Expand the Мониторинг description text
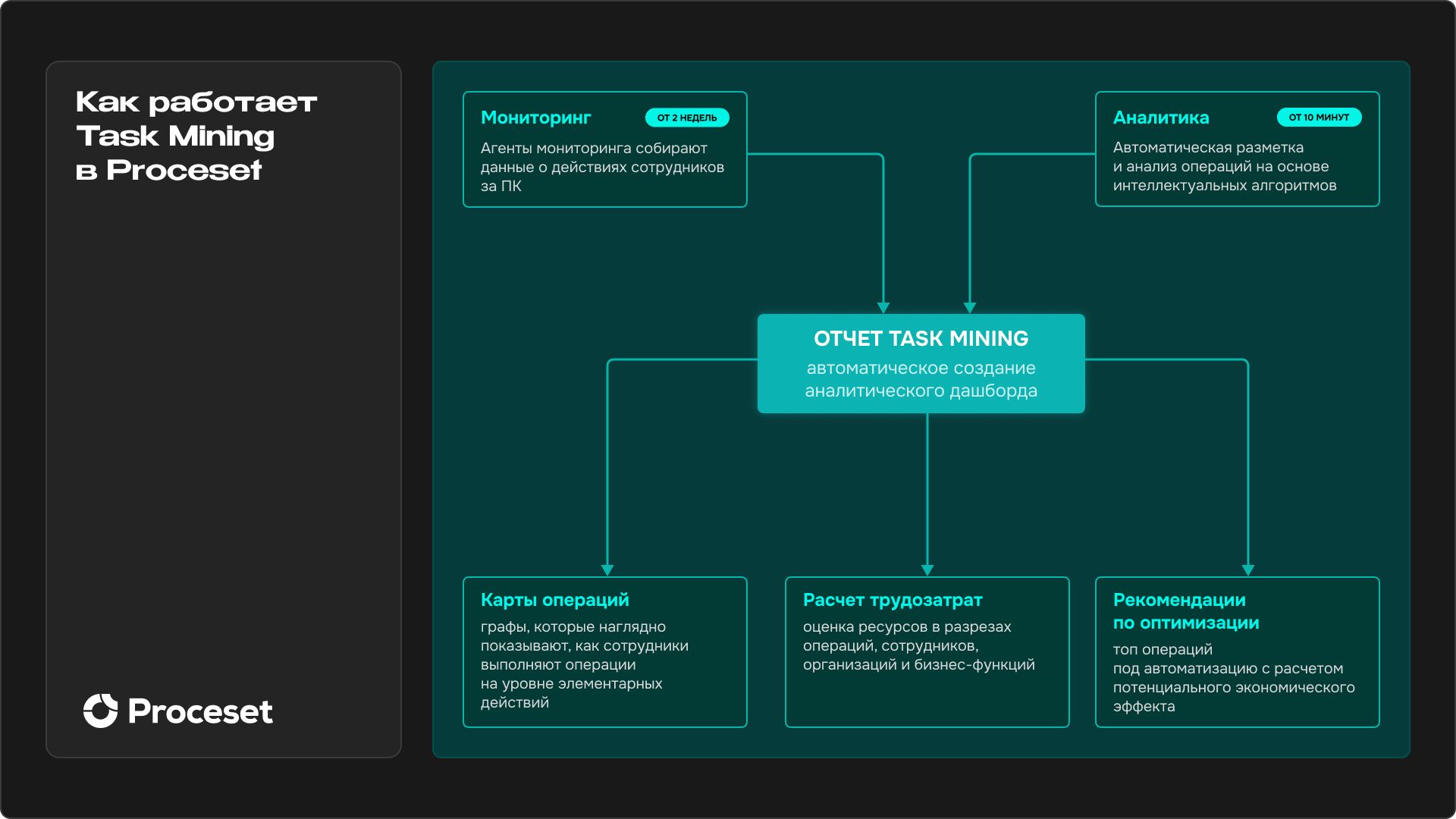 click(x=601, y=167)
